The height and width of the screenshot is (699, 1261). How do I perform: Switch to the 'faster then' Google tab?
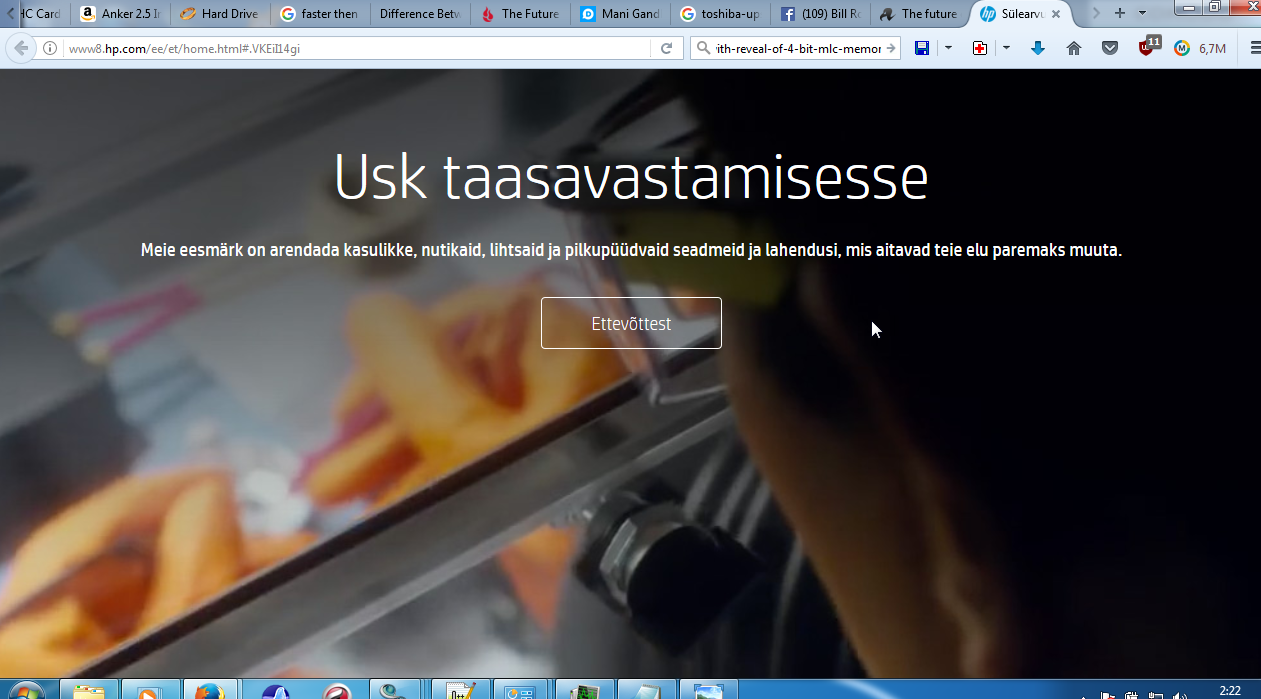(319, 14)
